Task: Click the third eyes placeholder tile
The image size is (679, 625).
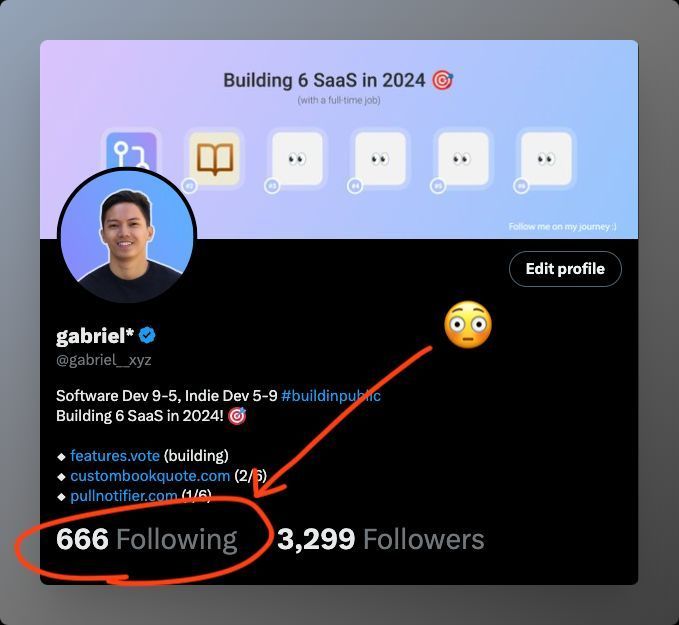Action: pos(297,159)
